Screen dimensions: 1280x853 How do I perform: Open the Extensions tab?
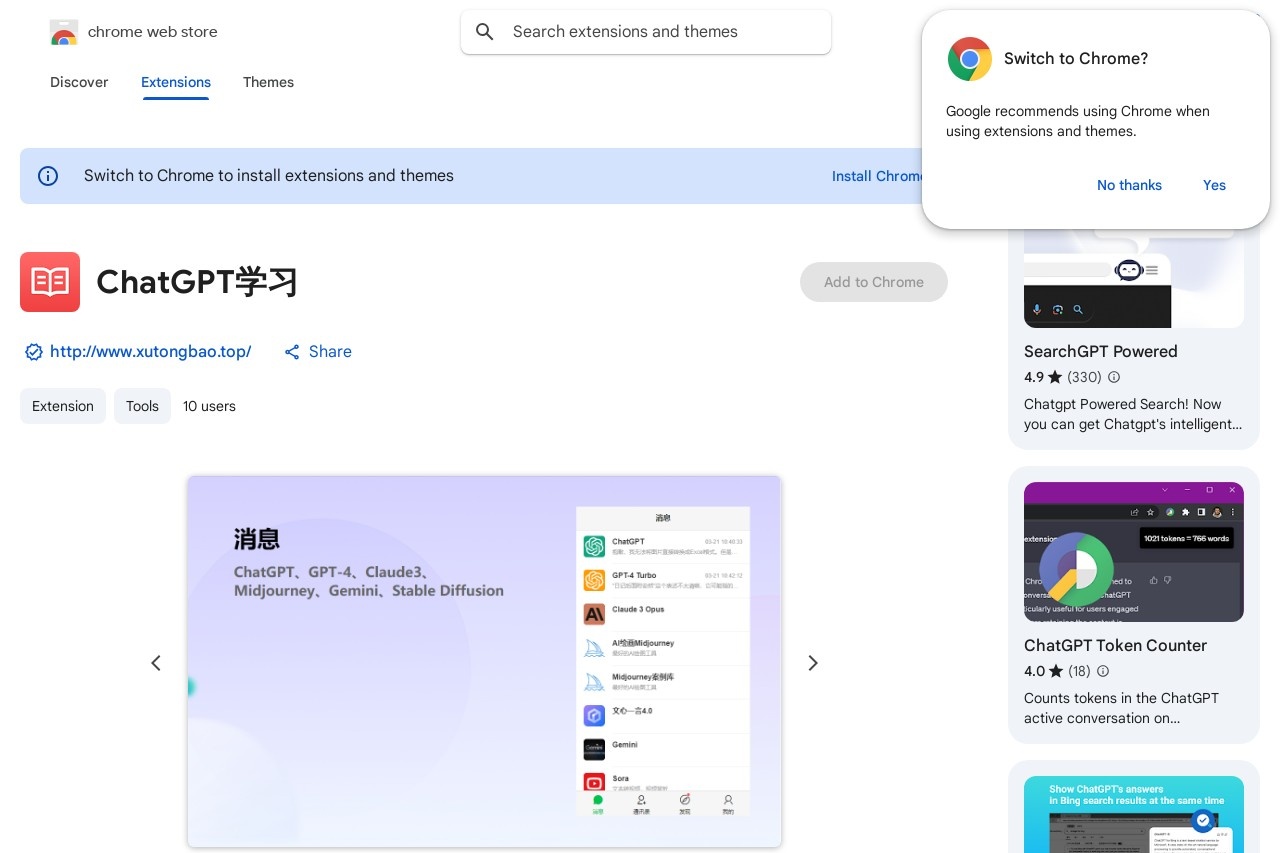tap(176, 82)
